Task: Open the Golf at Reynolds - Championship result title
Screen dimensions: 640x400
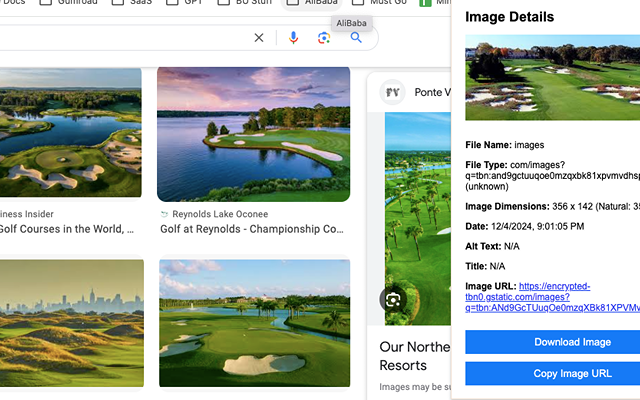Action: (x=252, y=229)
